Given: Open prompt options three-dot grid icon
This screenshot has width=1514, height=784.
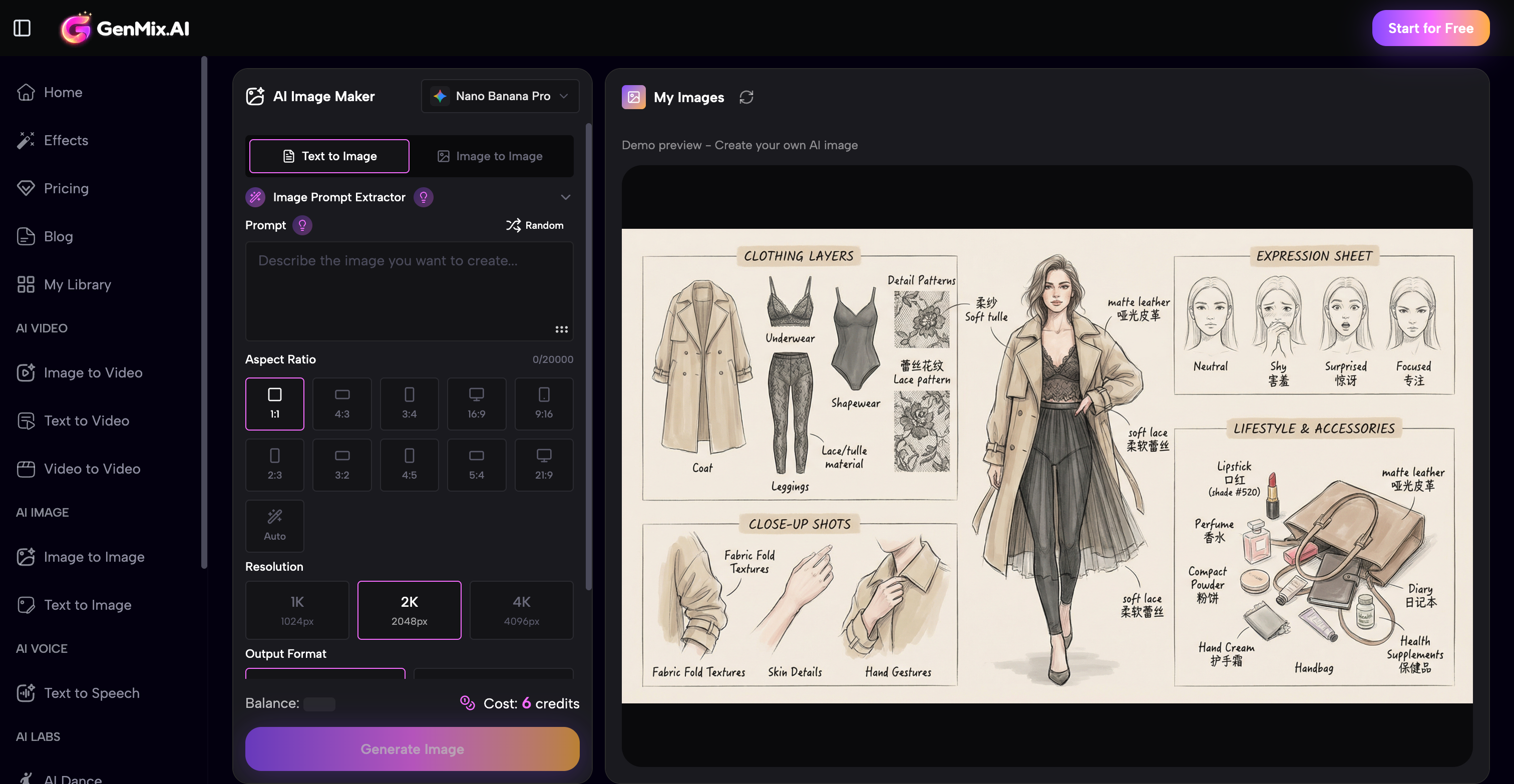Looking at the screenshot, I should click(x=561, y=329).
